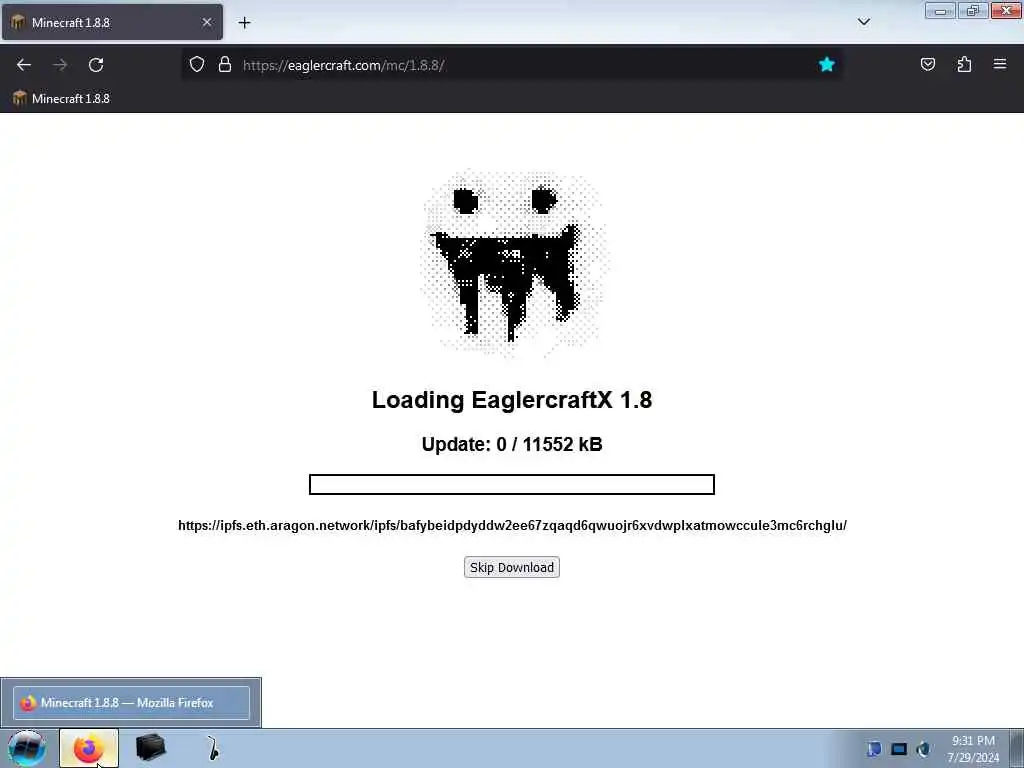Click the Show desktop strip

tap(1017, 748)
